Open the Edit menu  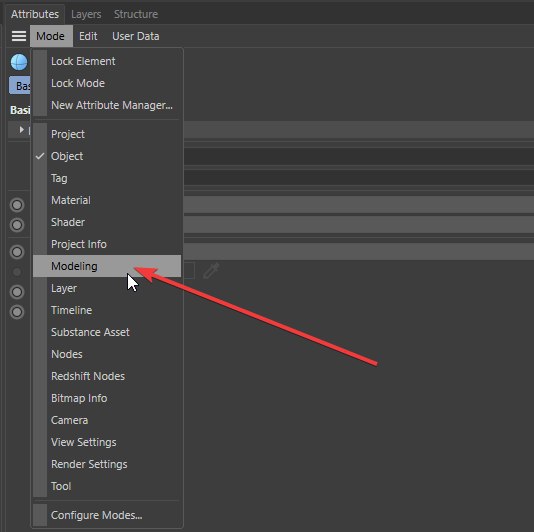click(88, 36)
